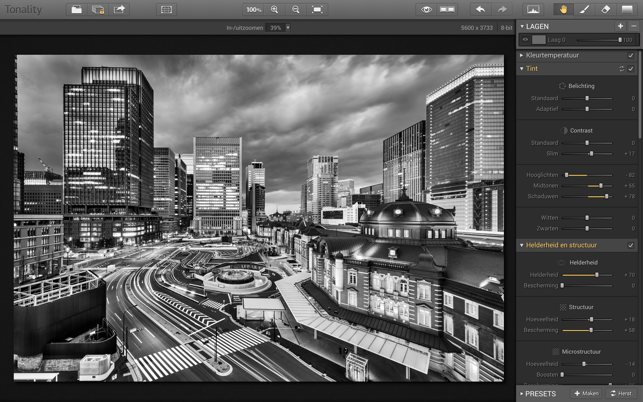
Task: Adjust Contrast Standaard slider
Action: click(x=587, y=143)
